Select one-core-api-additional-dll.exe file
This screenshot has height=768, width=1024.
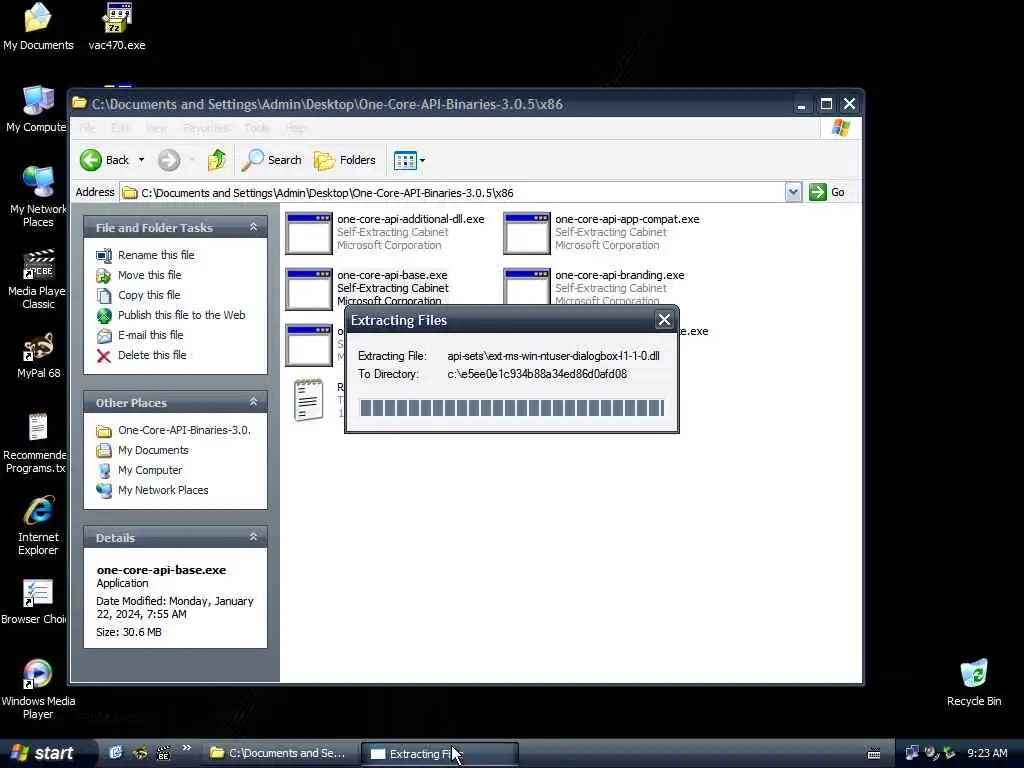(x=385, y=232)
